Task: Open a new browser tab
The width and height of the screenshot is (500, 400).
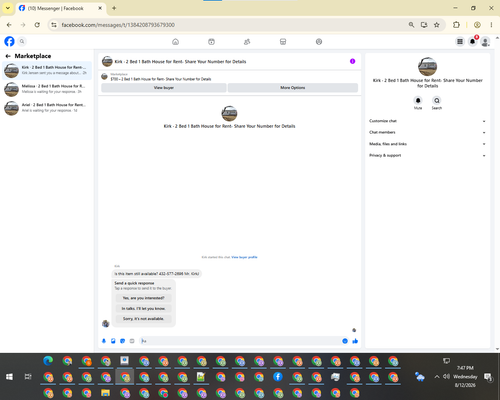Action: pyautogui.click(x=114, y=8)
